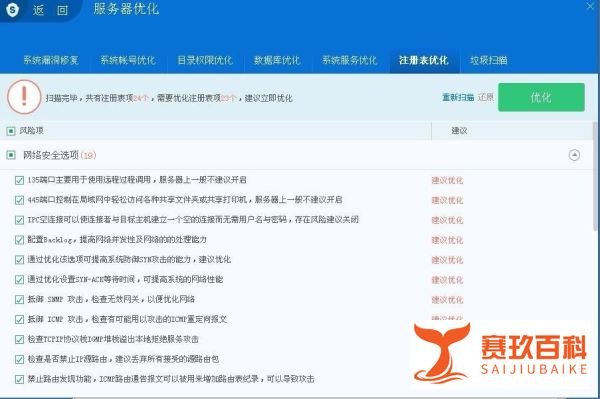Viewport: 600px width, 399px height.
Task: Select the 445端口控制 row text
Action: pos(185,200)
